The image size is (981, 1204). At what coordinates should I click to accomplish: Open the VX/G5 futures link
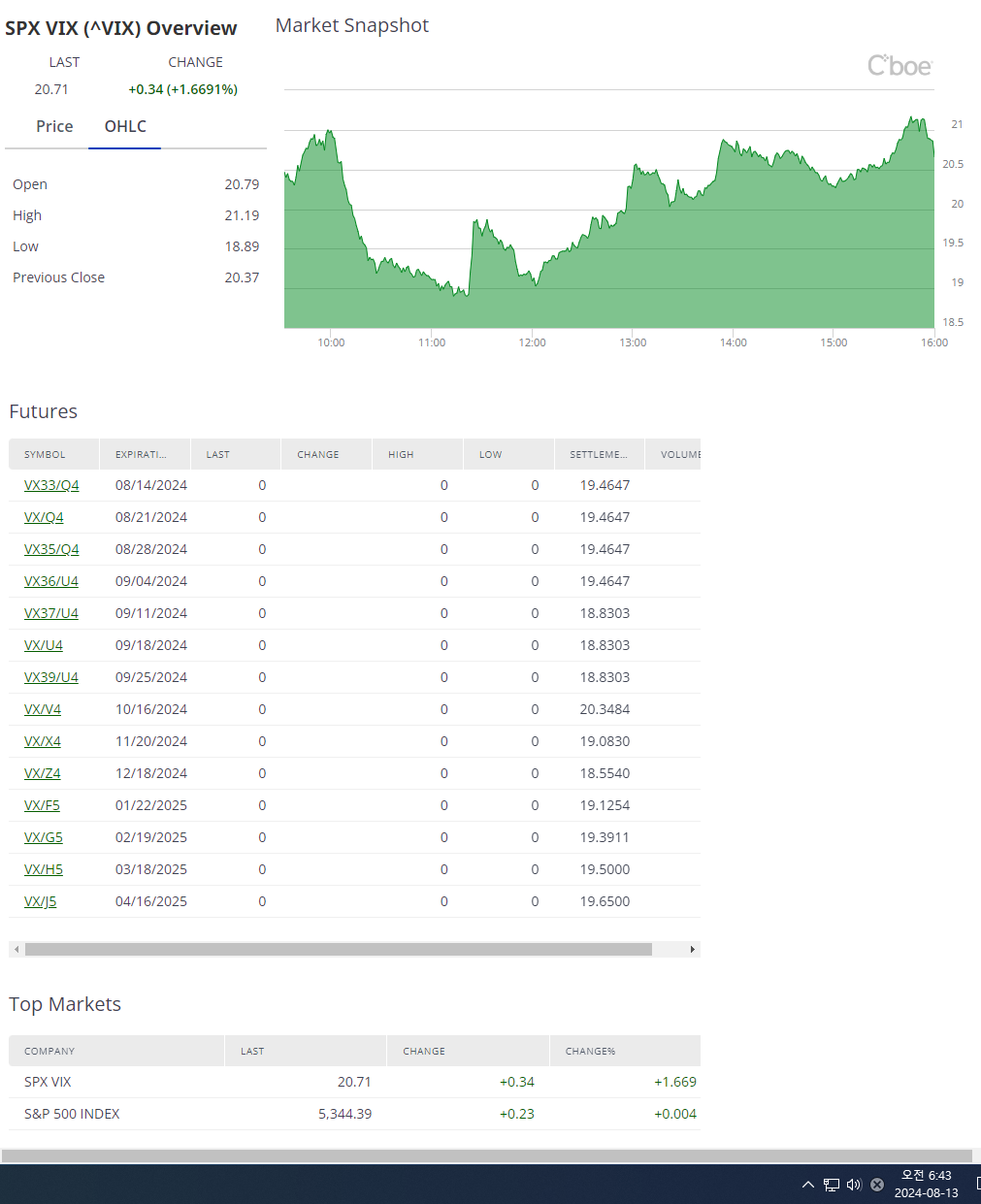(44, 837)
